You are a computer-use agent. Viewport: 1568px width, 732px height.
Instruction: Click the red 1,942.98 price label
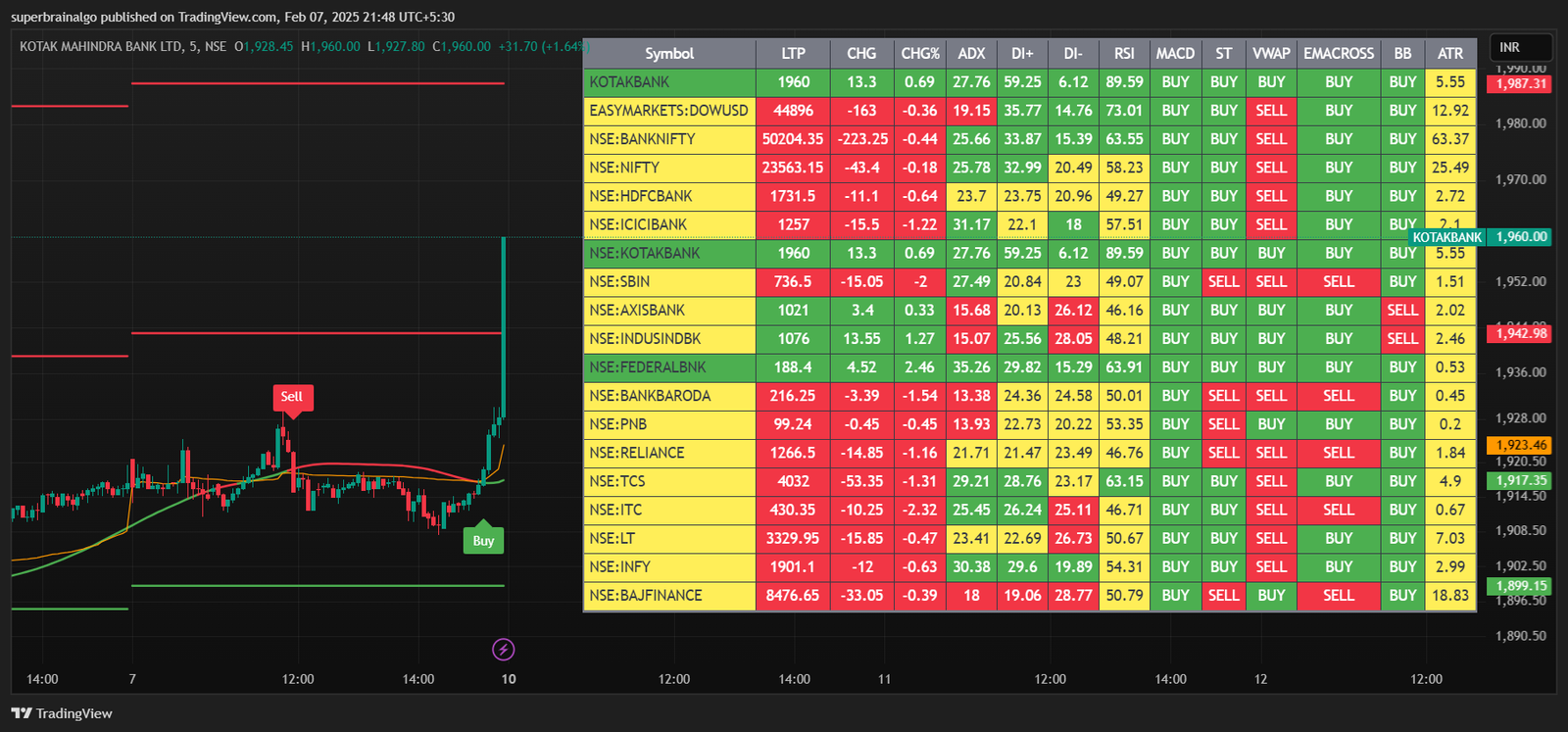[1521, 334]
